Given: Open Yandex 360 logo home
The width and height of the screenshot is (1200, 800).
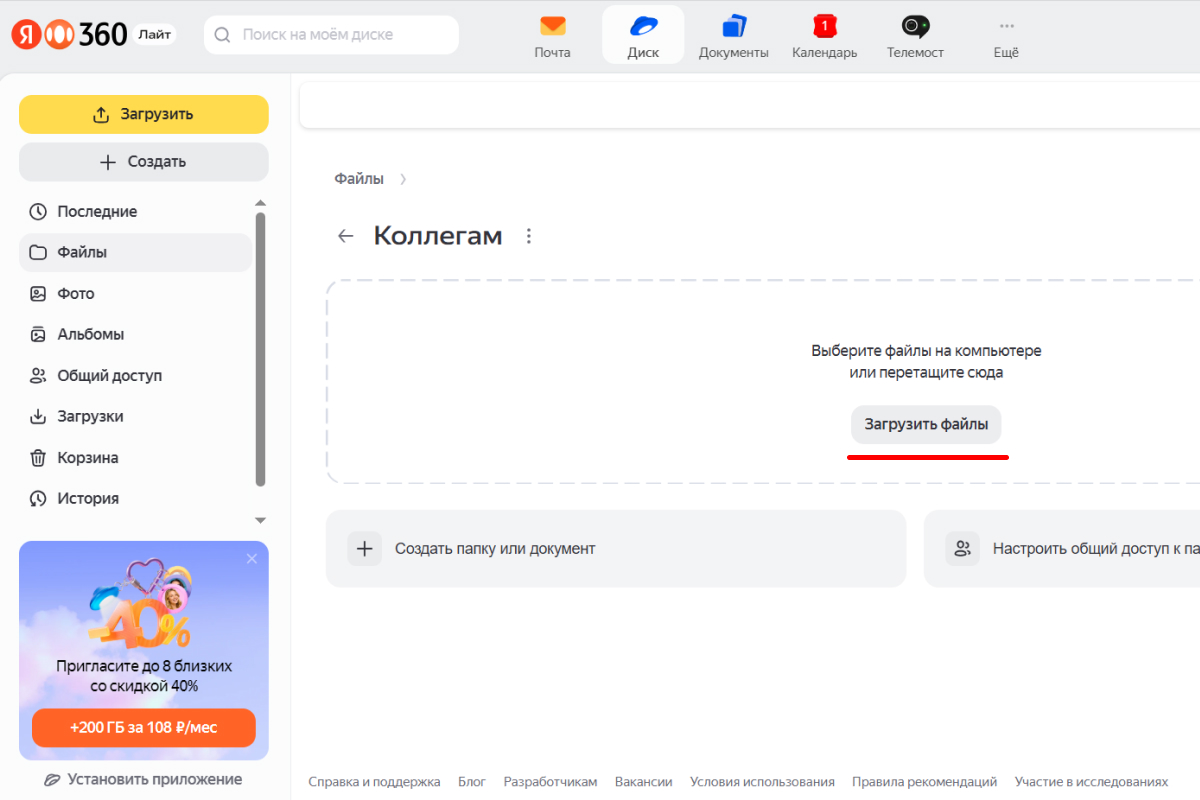Looking at the screenshot, I should tap(69, 34).
